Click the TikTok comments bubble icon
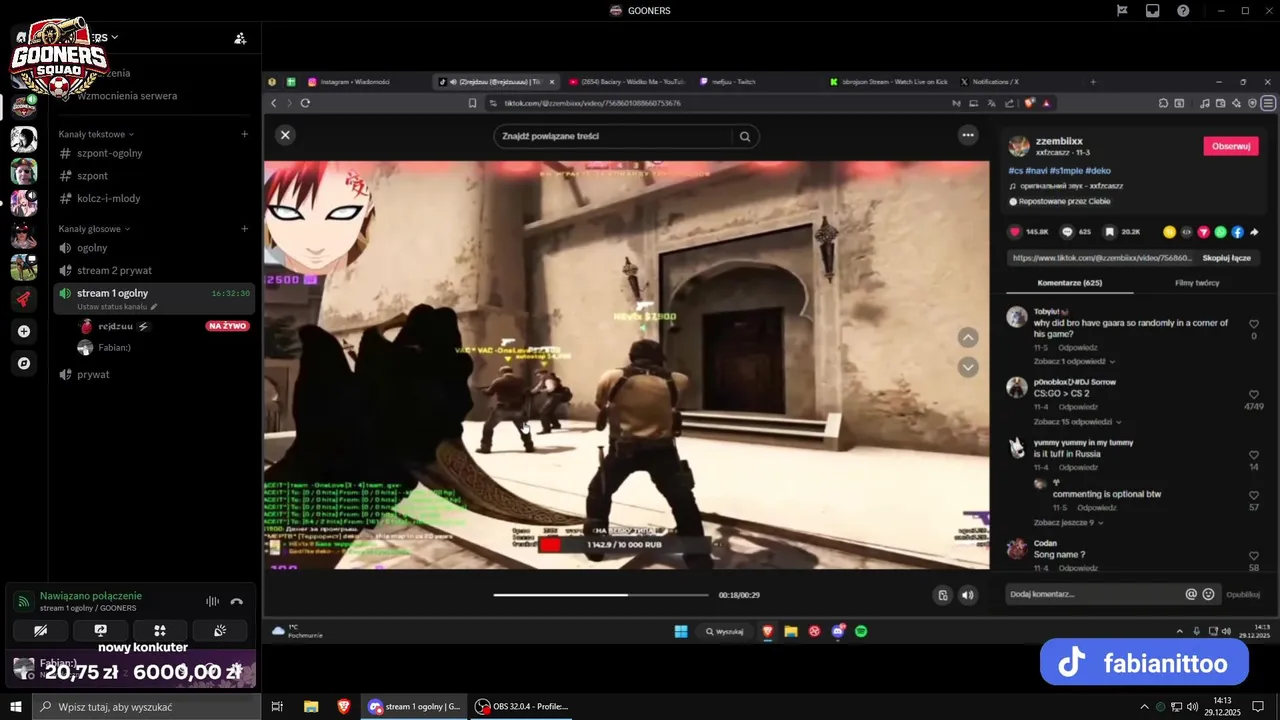The image size is (1280, 720). pyautogui.click(x=1068, y=232)
